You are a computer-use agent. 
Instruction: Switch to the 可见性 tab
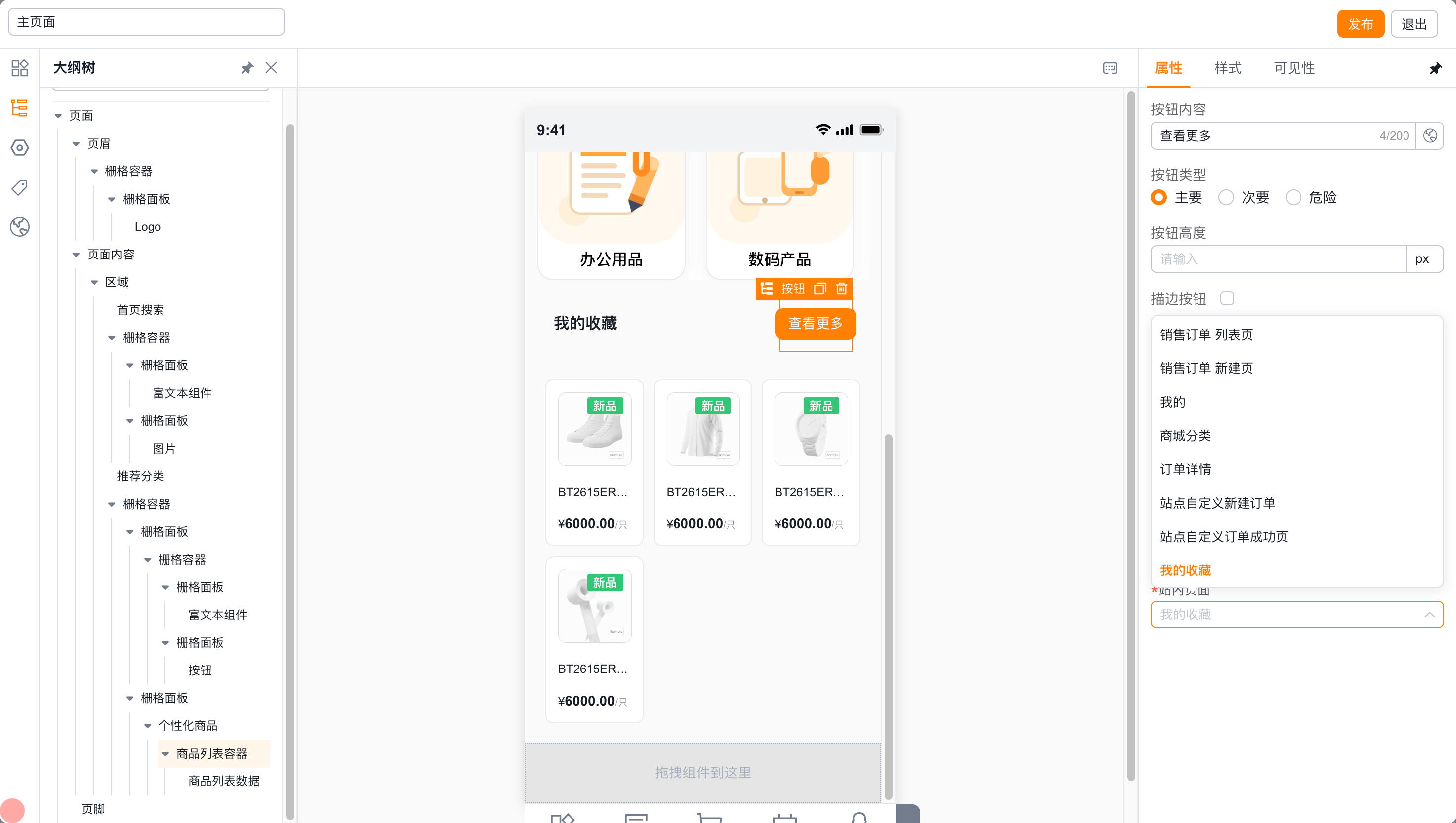click(1295, 68)
